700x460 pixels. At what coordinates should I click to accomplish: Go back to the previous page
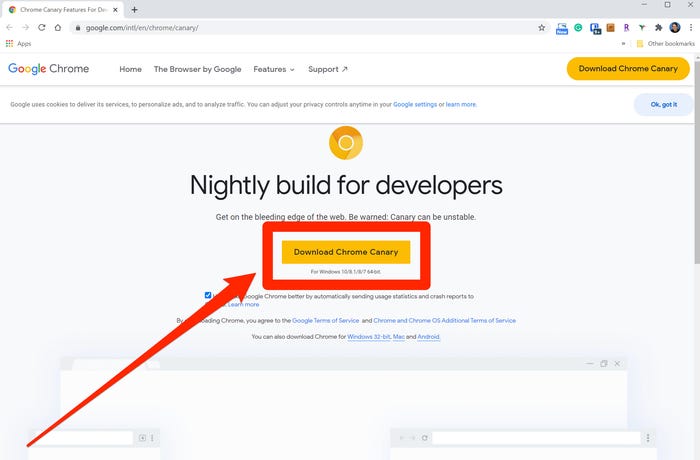point(9,28)
